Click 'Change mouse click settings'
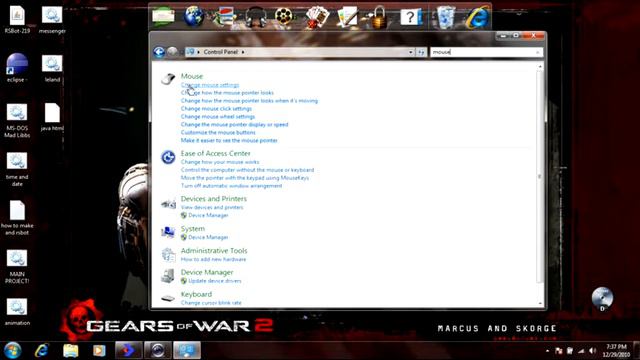Viewport: 640px width, 360px height. [216, 109]
